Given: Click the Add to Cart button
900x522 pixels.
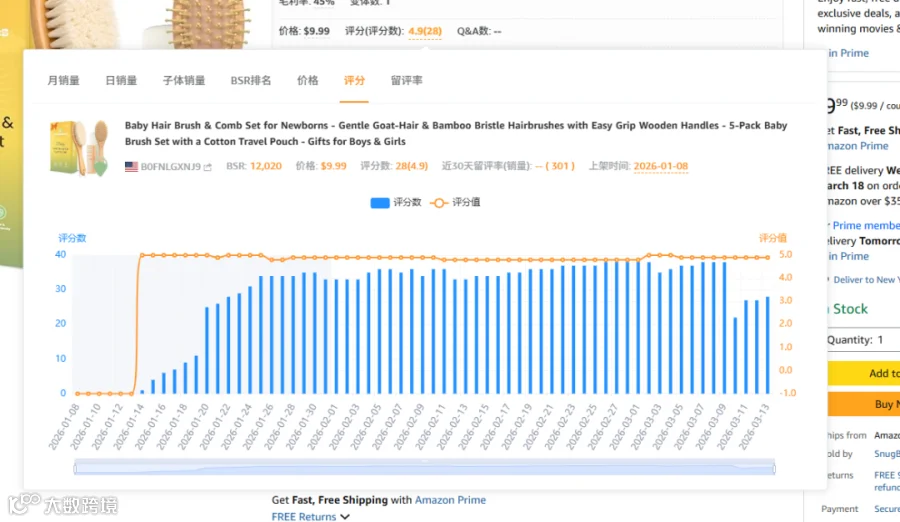Looking at the screenshot, I should coord(864,373).
